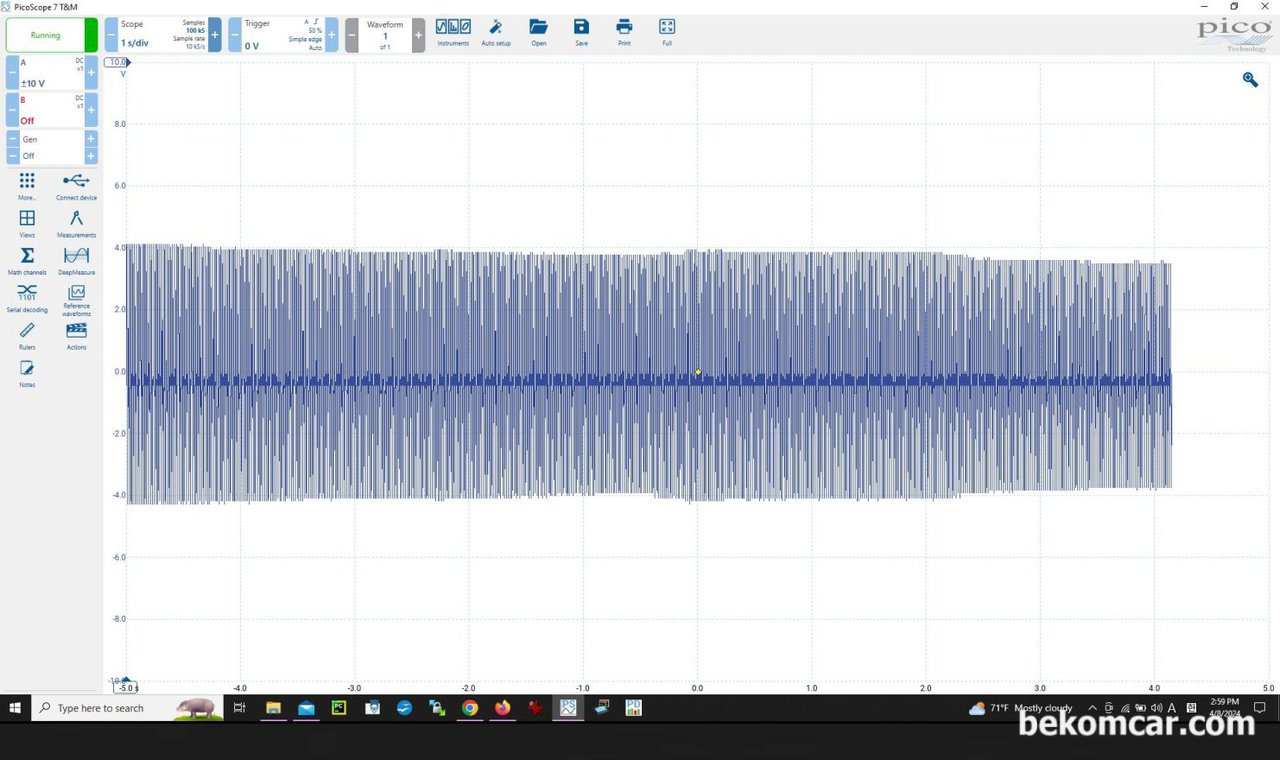Decrease Channel A range with minus
The width and height of the screenshot is (1280, 760).
[x=12, y=73]
